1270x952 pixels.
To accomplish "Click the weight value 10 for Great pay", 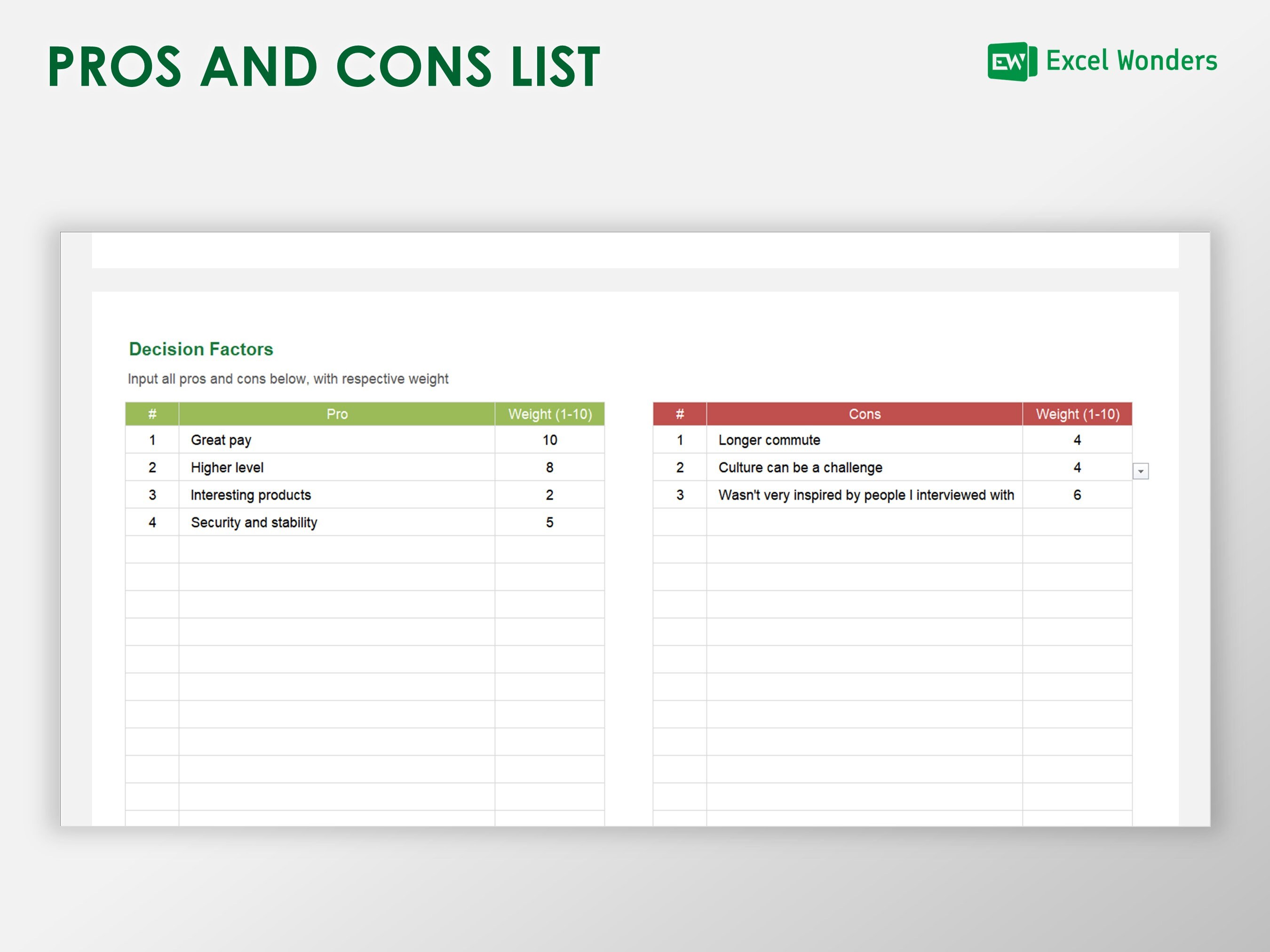I will [549, 440].
